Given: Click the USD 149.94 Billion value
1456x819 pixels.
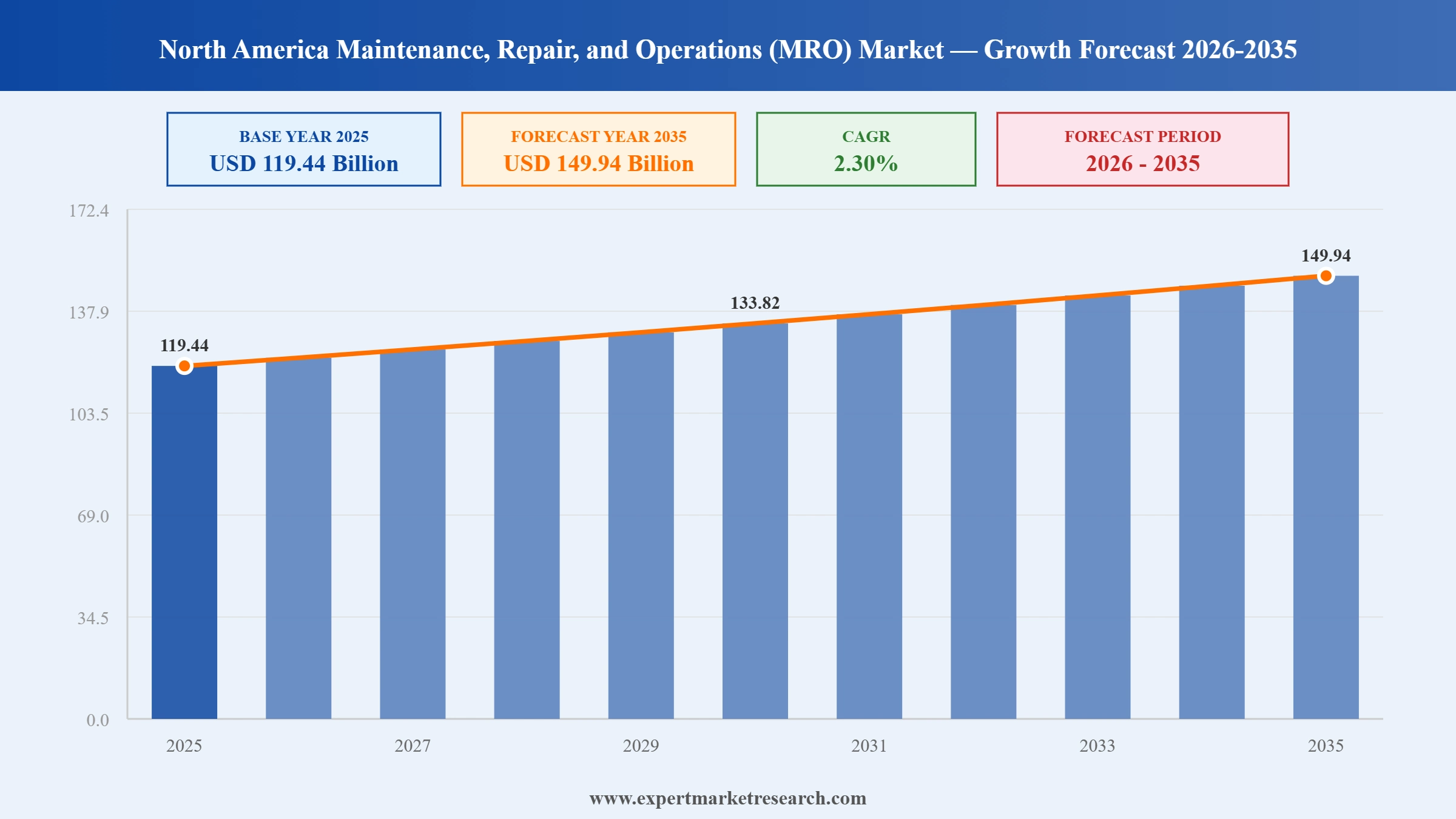Looking at the screenshot, I should click(x=599, y=163).
